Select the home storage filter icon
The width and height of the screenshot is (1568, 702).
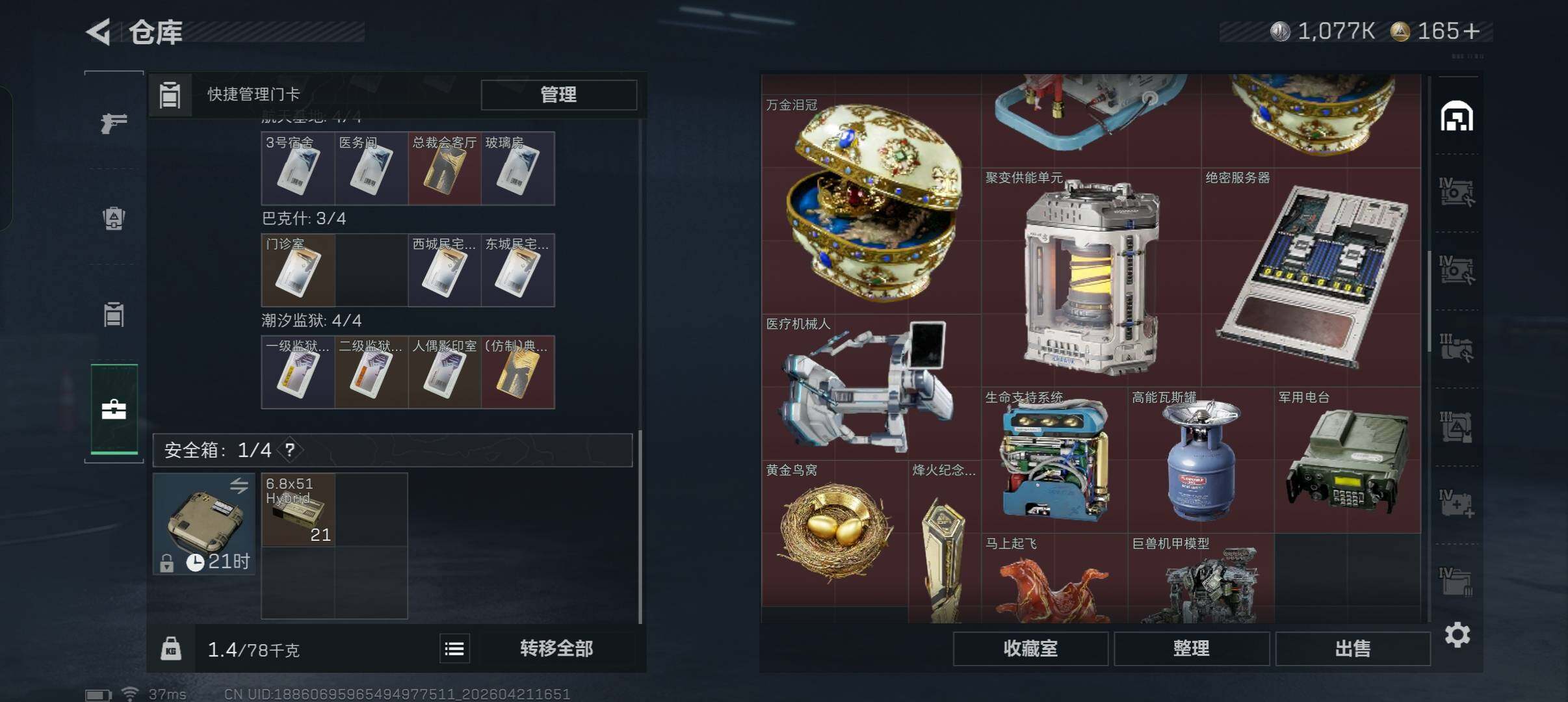click(x=1457, y=116)
